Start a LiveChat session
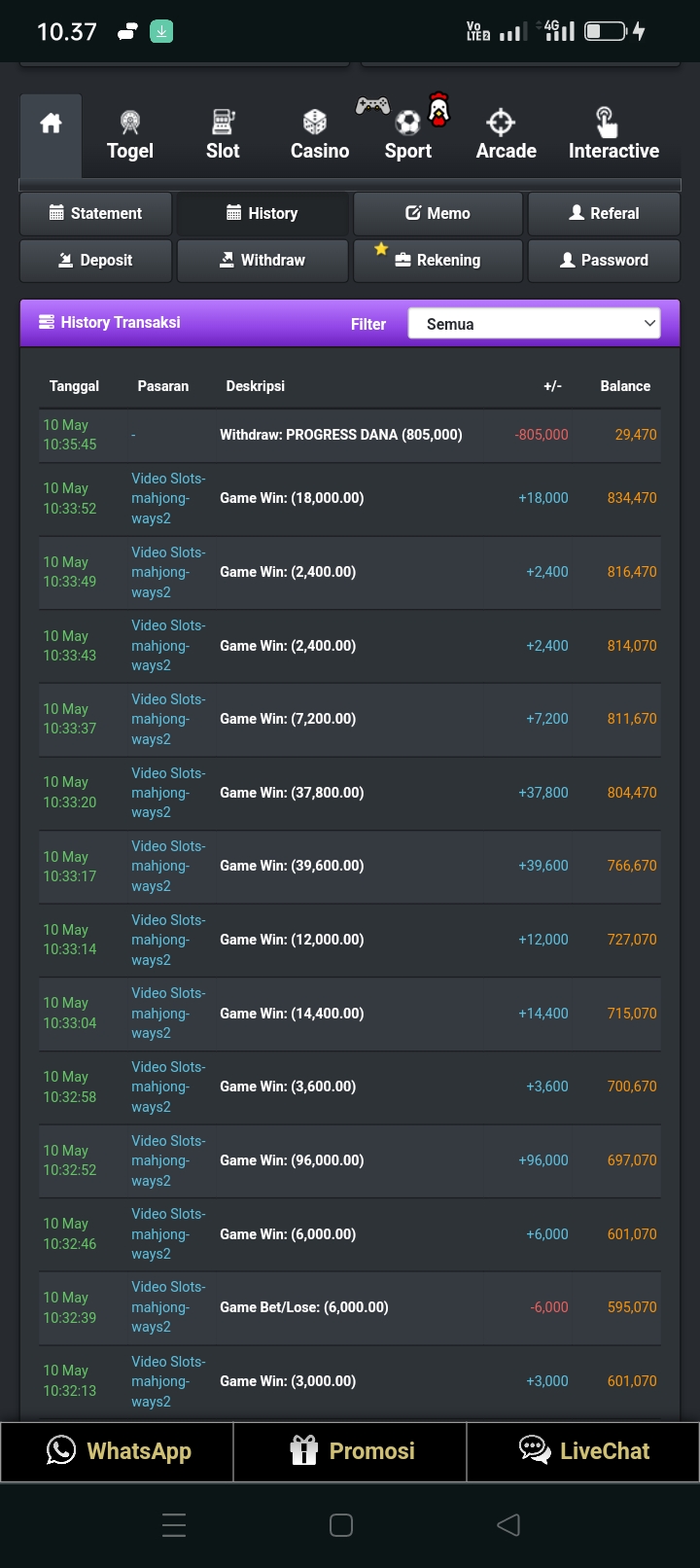This screenshot has width=700, height=1568. coord(583,1450)
